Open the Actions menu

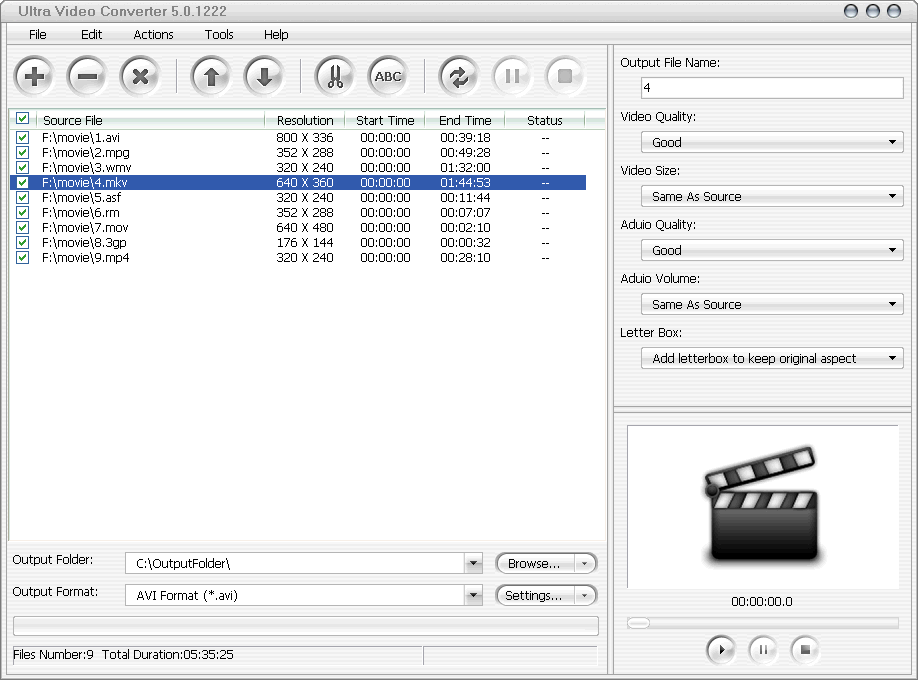153,34
